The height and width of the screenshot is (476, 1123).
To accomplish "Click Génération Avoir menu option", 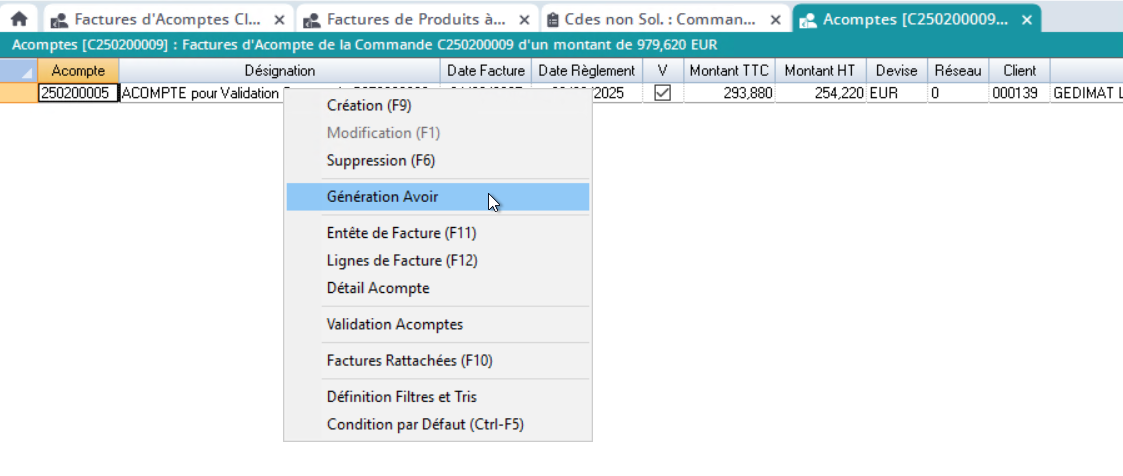I will coord(382,197).
